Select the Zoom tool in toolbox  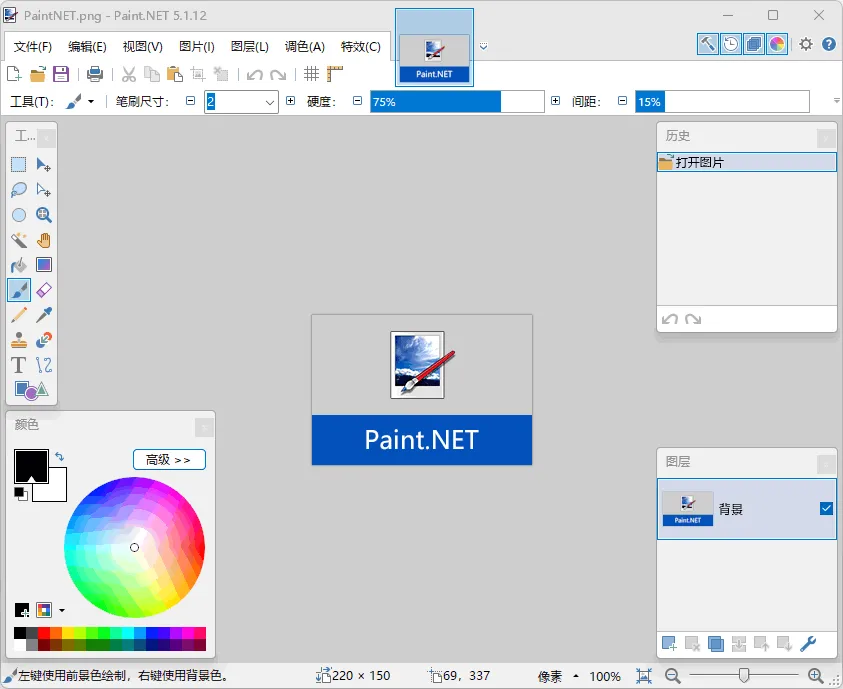point(44,214)
